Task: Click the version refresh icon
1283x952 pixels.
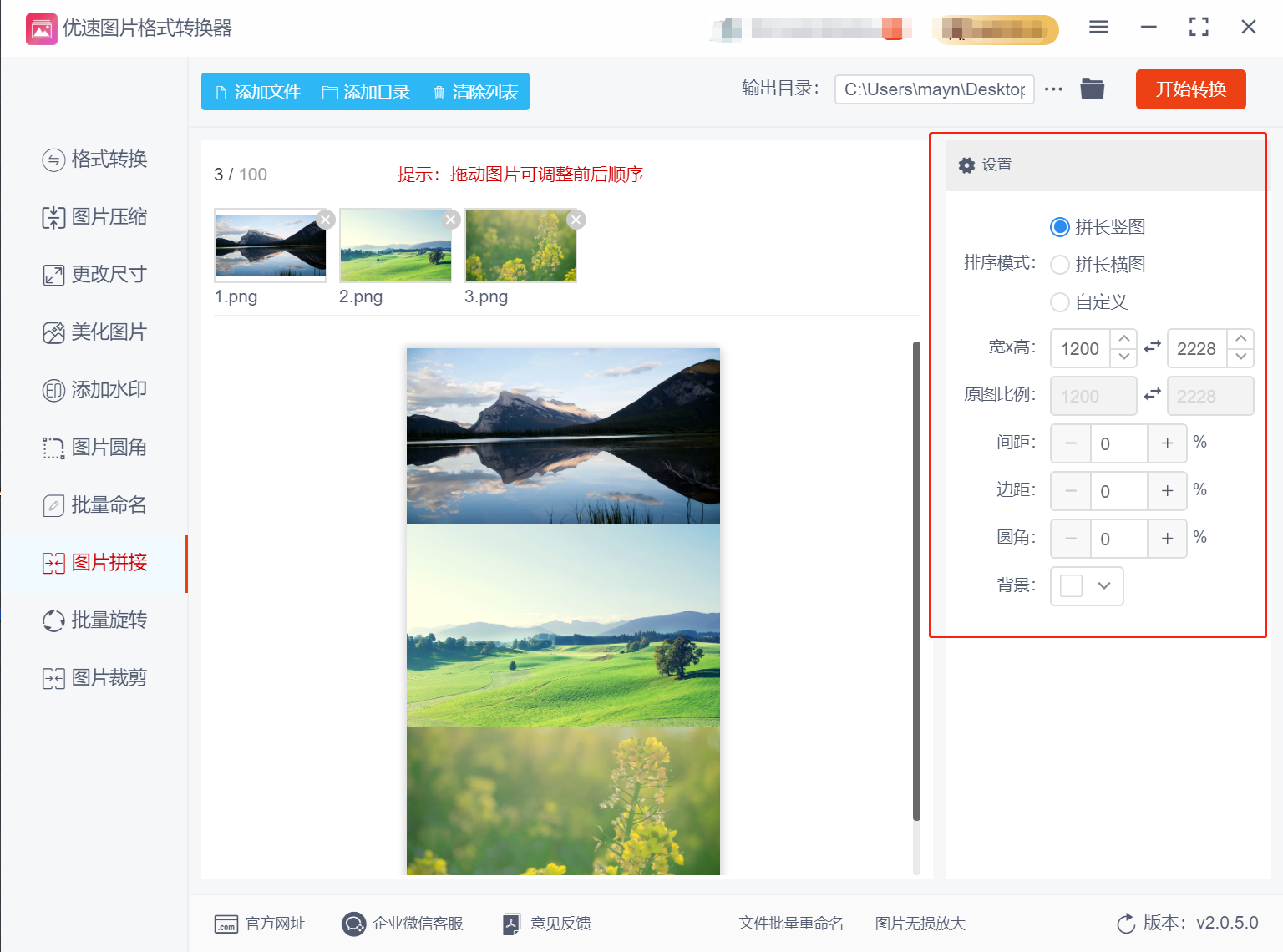Action: pos(1126,924)
